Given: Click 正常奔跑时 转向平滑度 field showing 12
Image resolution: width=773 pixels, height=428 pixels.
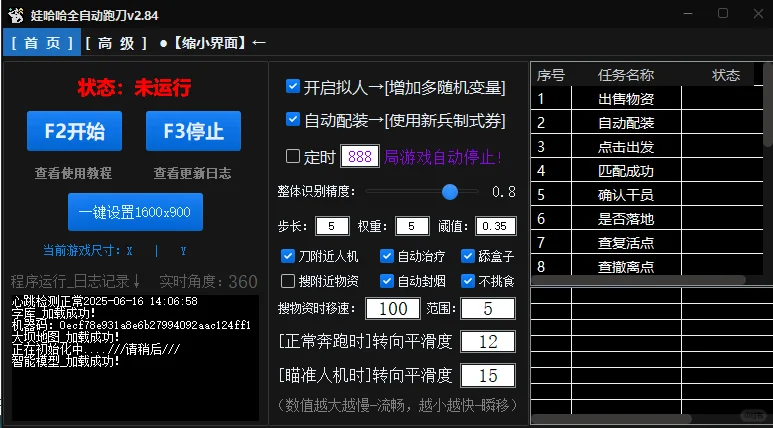Looking at the screenshot, I should [488, 342].
